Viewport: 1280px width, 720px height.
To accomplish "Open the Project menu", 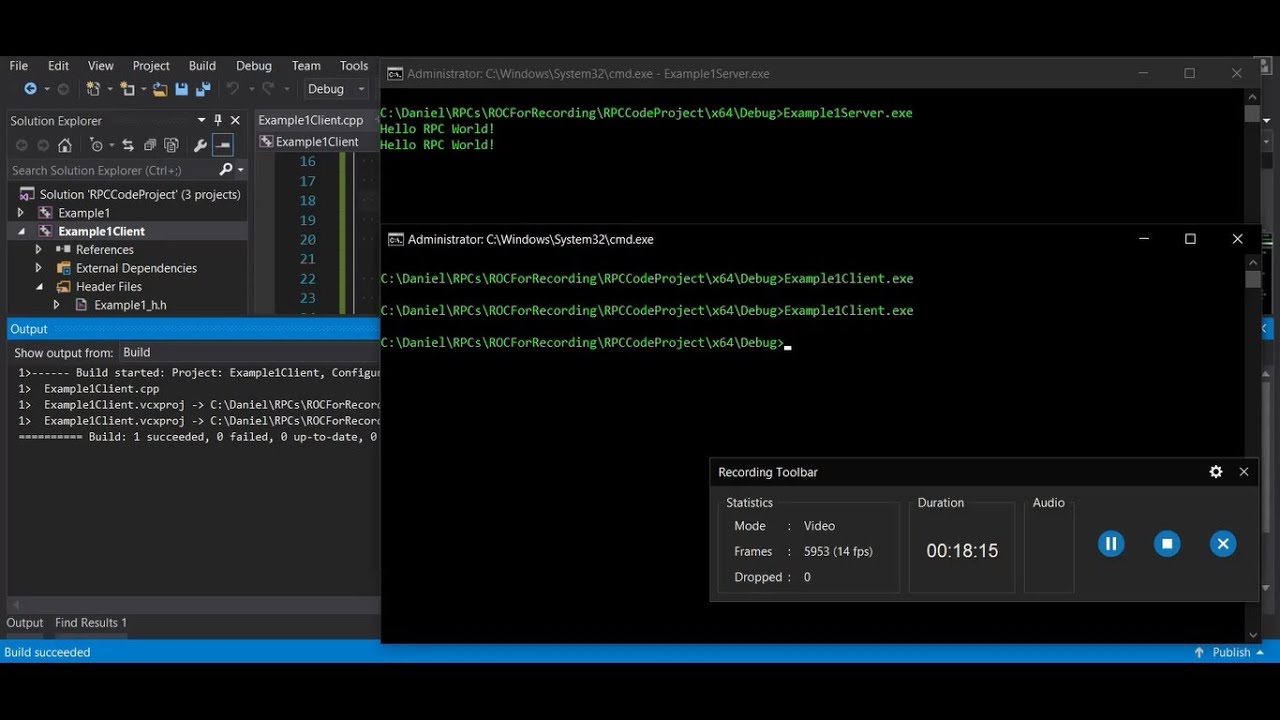I will 151,65.
